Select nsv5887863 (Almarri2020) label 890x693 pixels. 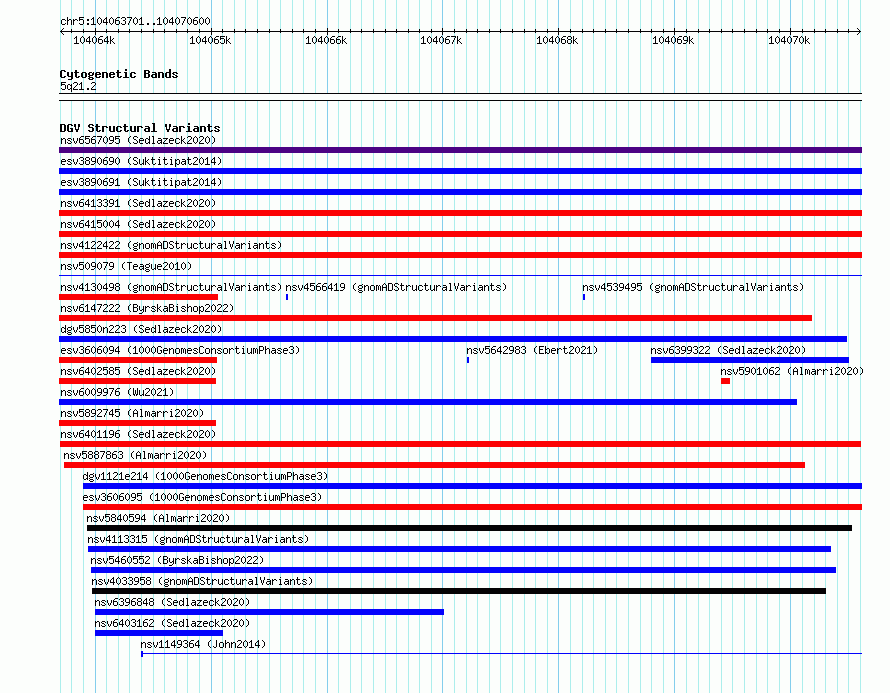(135, 455)
